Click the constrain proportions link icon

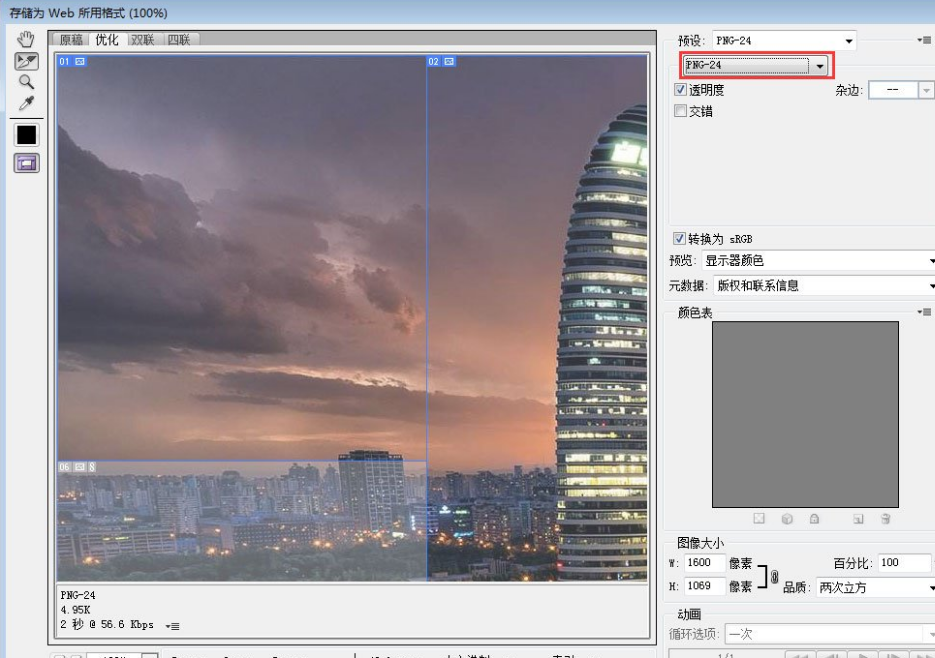pyautogui.click(x=774, y=576)
